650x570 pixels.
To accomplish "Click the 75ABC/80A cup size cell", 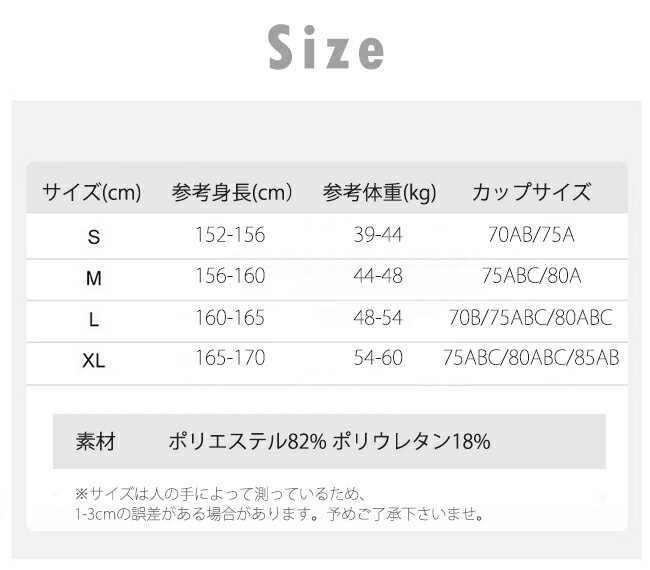I will pos(531,278).
